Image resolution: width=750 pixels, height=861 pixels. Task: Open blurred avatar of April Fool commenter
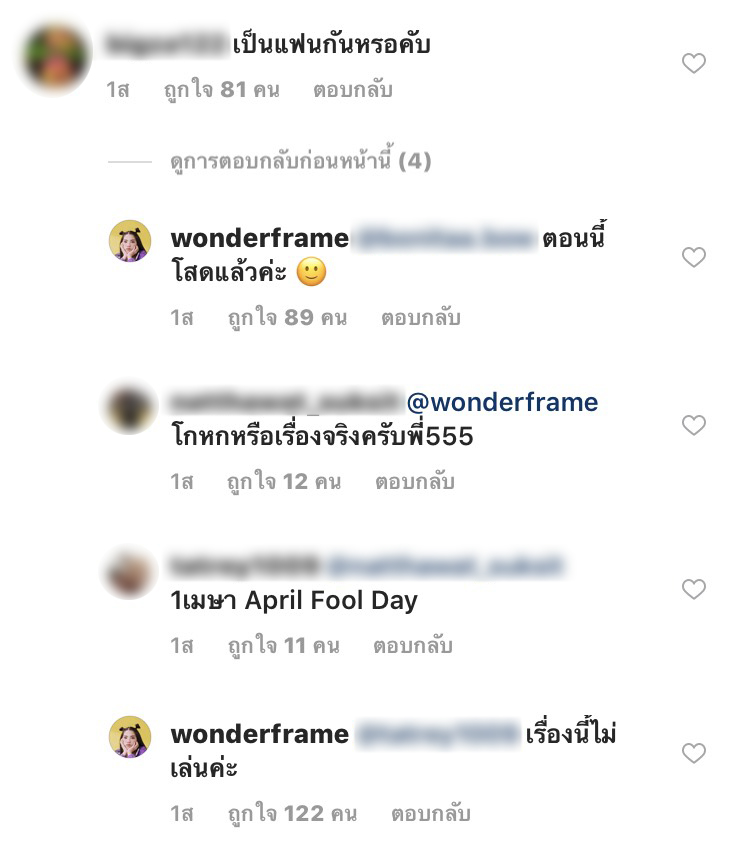coord(129,573)
